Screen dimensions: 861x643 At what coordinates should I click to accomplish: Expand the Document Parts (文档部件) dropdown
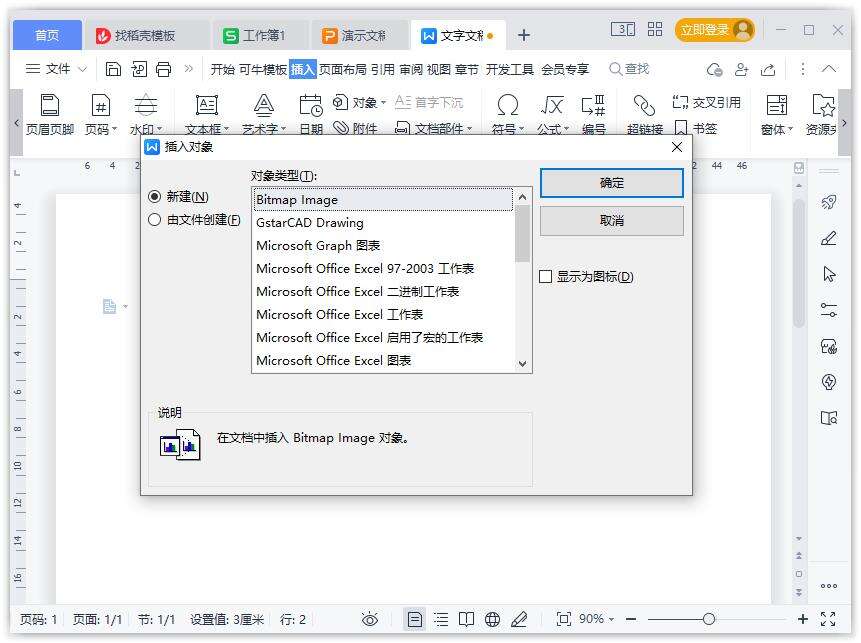click(x=470, y=129)
